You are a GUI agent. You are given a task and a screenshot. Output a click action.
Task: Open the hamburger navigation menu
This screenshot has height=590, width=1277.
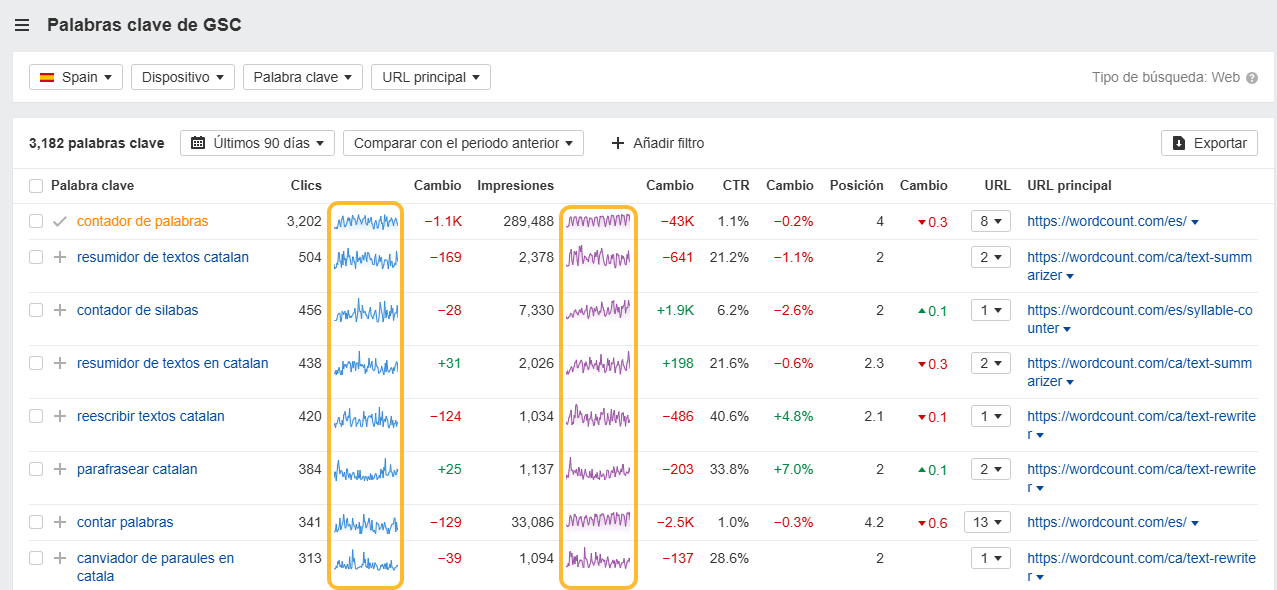tap(22, 25)
